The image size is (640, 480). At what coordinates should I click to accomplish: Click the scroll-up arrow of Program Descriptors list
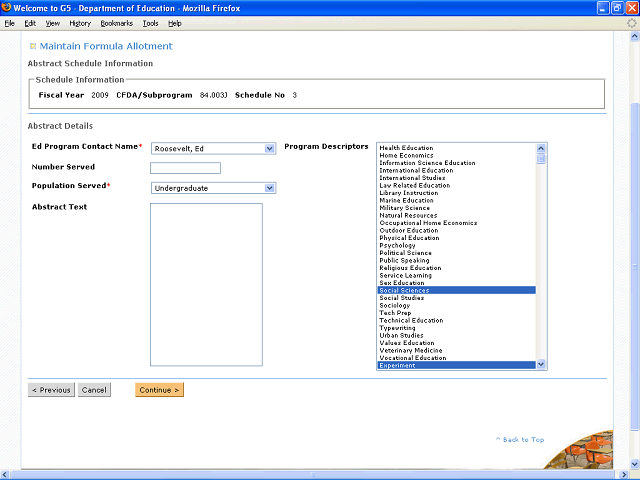[x=541, y=147]
